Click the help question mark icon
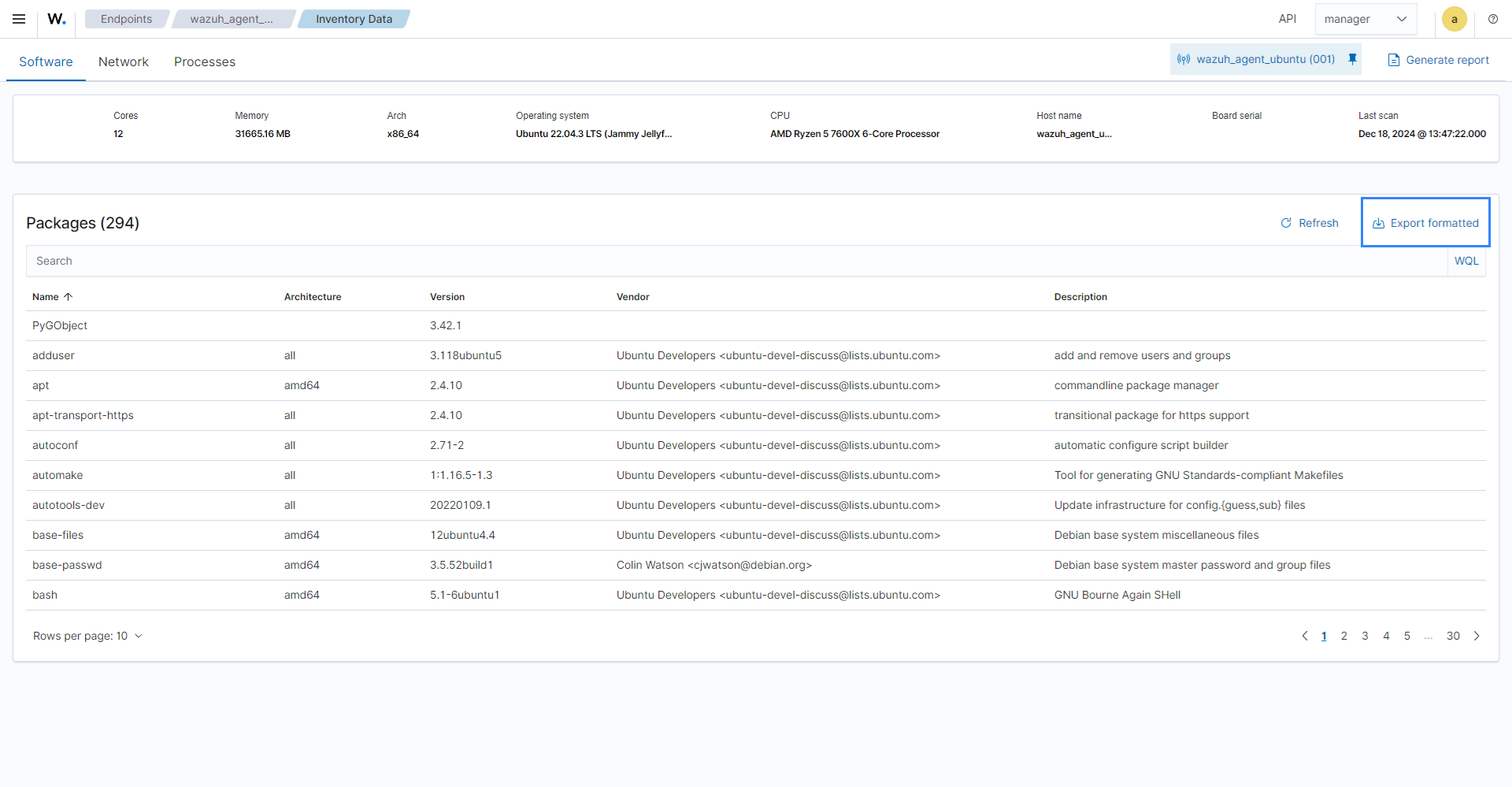Viewport: 1512px width, 787px height. click(1493, 19)
